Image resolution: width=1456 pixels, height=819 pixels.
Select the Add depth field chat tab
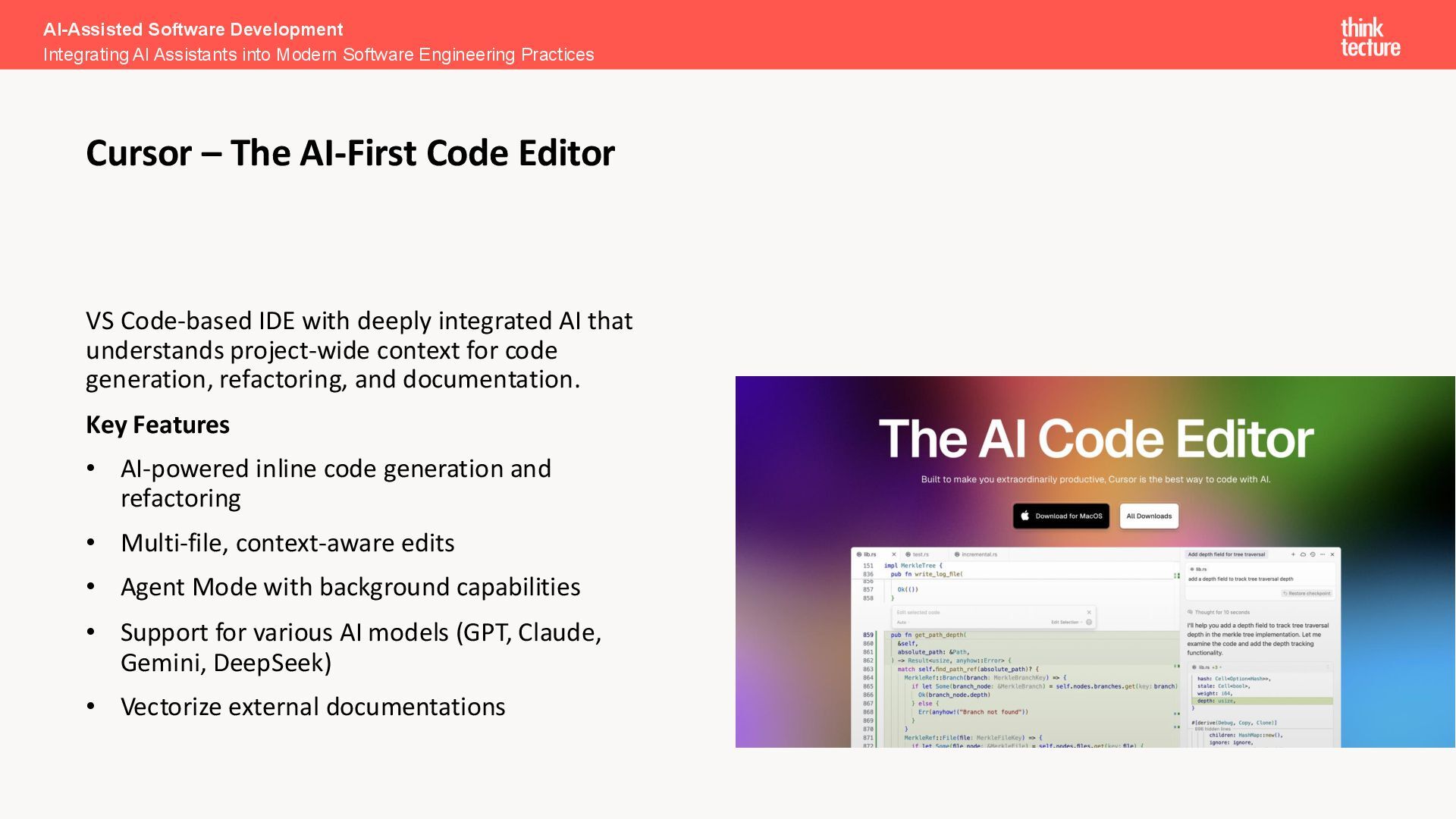pyautogui.click(x=1226, y=554)
